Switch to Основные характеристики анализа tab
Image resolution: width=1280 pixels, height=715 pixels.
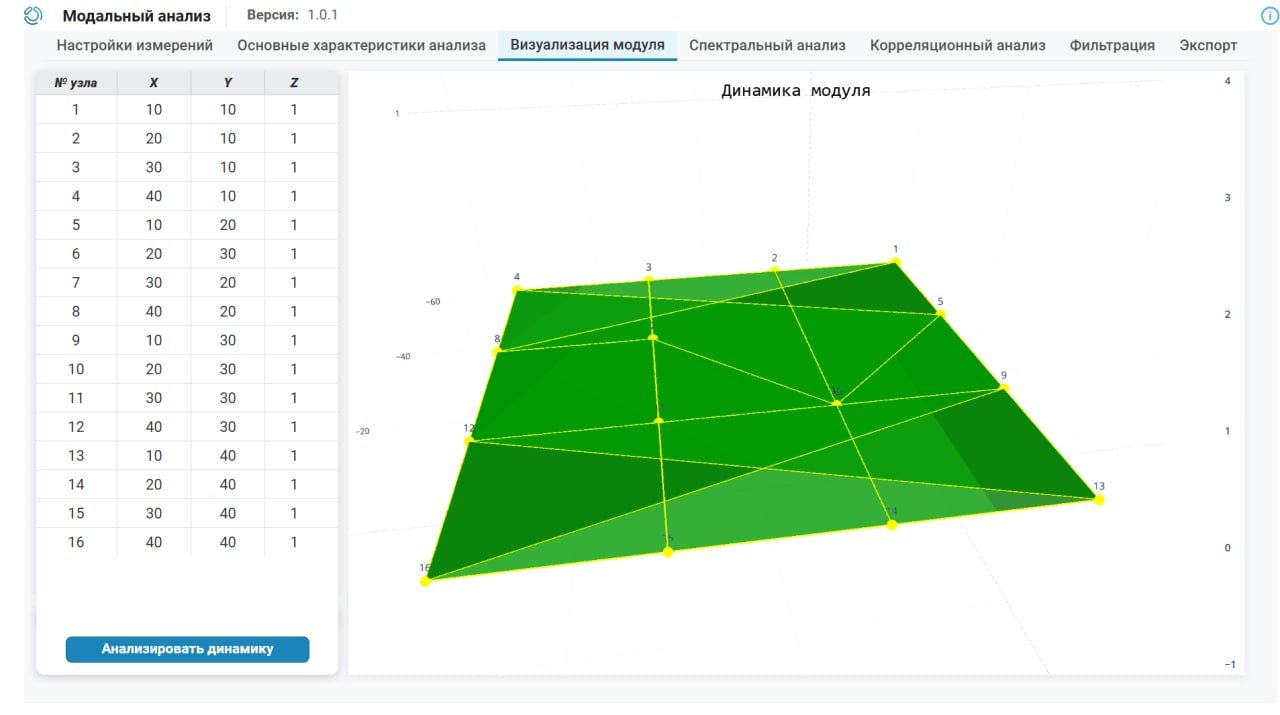coord(361,45)
